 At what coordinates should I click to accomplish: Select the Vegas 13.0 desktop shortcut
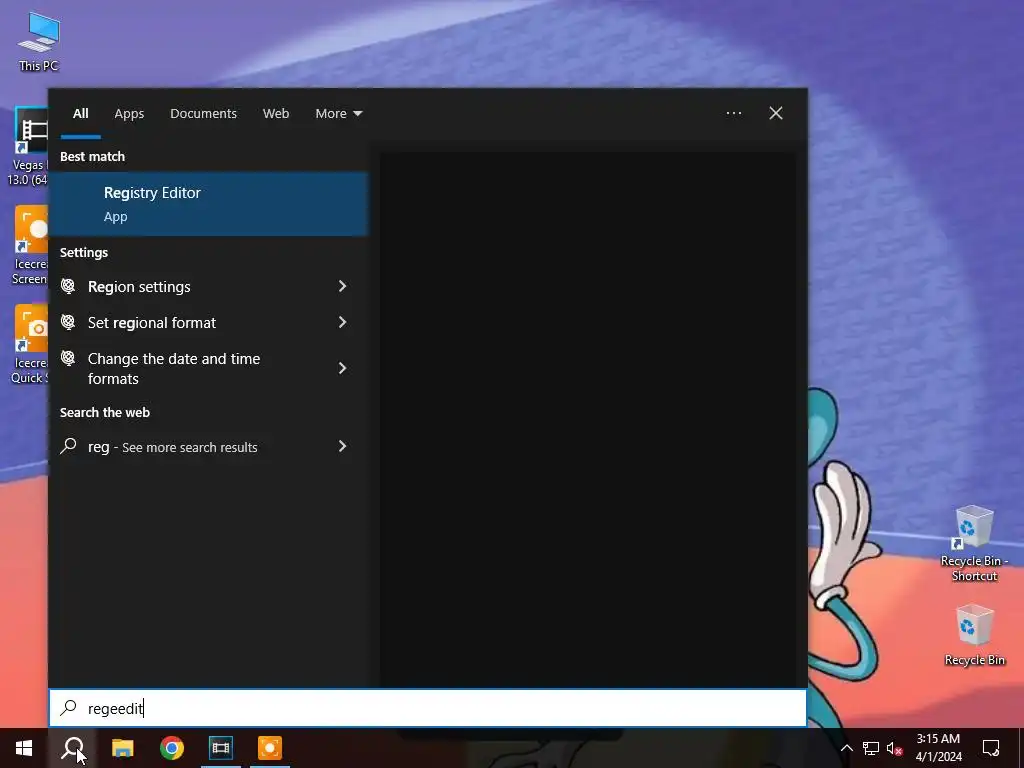pos(29,146)
